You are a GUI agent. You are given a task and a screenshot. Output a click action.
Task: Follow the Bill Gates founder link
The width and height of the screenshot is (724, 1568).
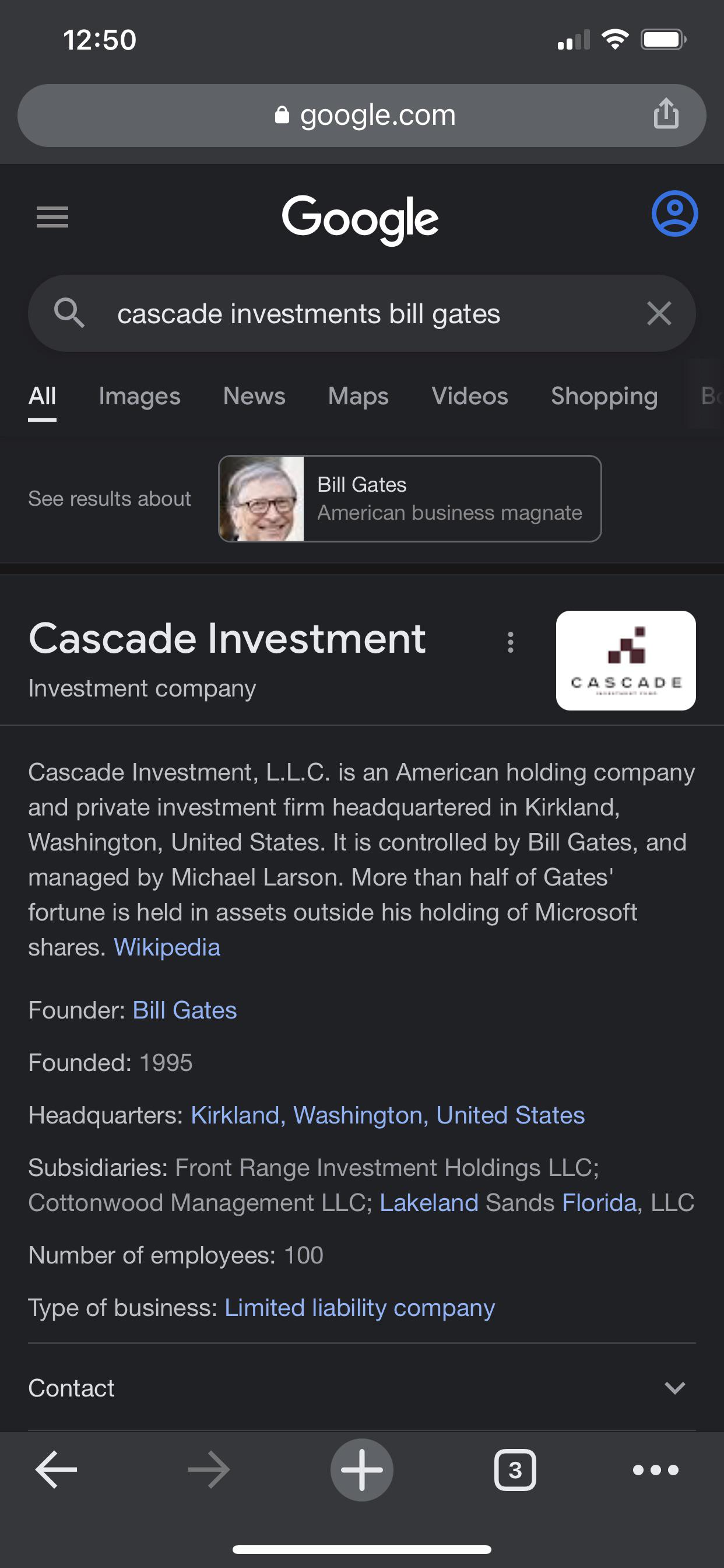[184, 1010]
